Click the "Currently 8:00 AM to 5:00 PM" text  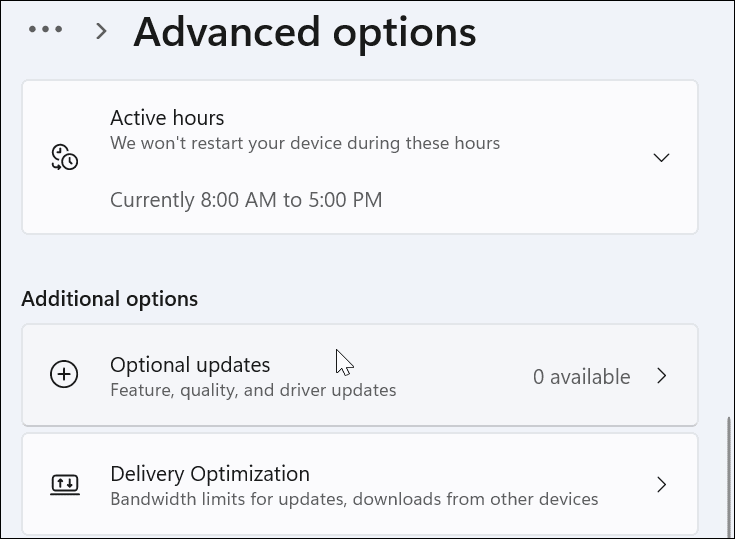[246, 200]
